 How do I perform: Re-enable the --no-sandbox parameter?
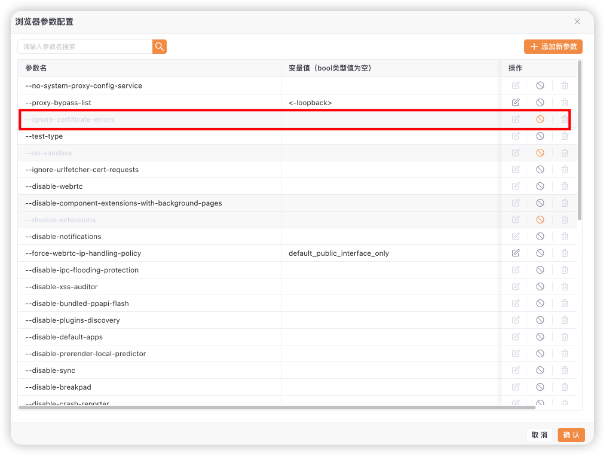[540, 153]
